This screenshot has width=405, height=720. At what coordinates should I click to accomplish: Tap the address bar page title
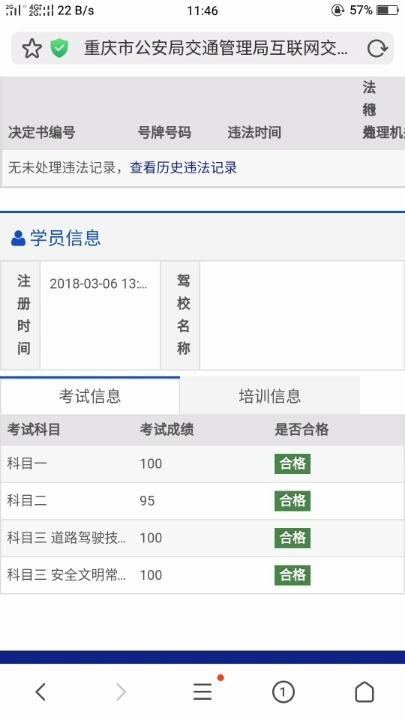[x=215, y=48]
